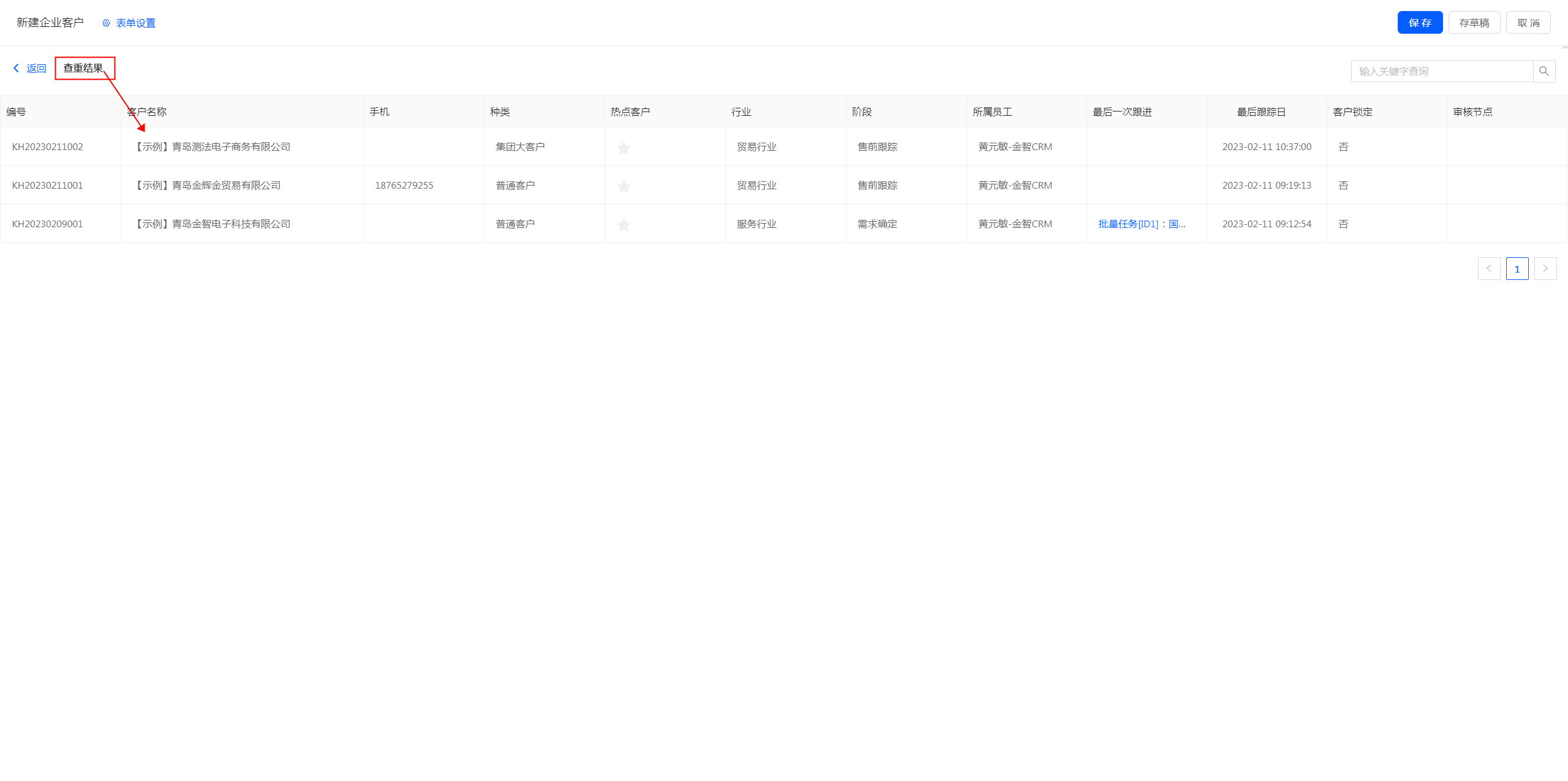Screen dimensions: 1568x781
Task: Click the 存草稿 button
Action: point(1474,23)
